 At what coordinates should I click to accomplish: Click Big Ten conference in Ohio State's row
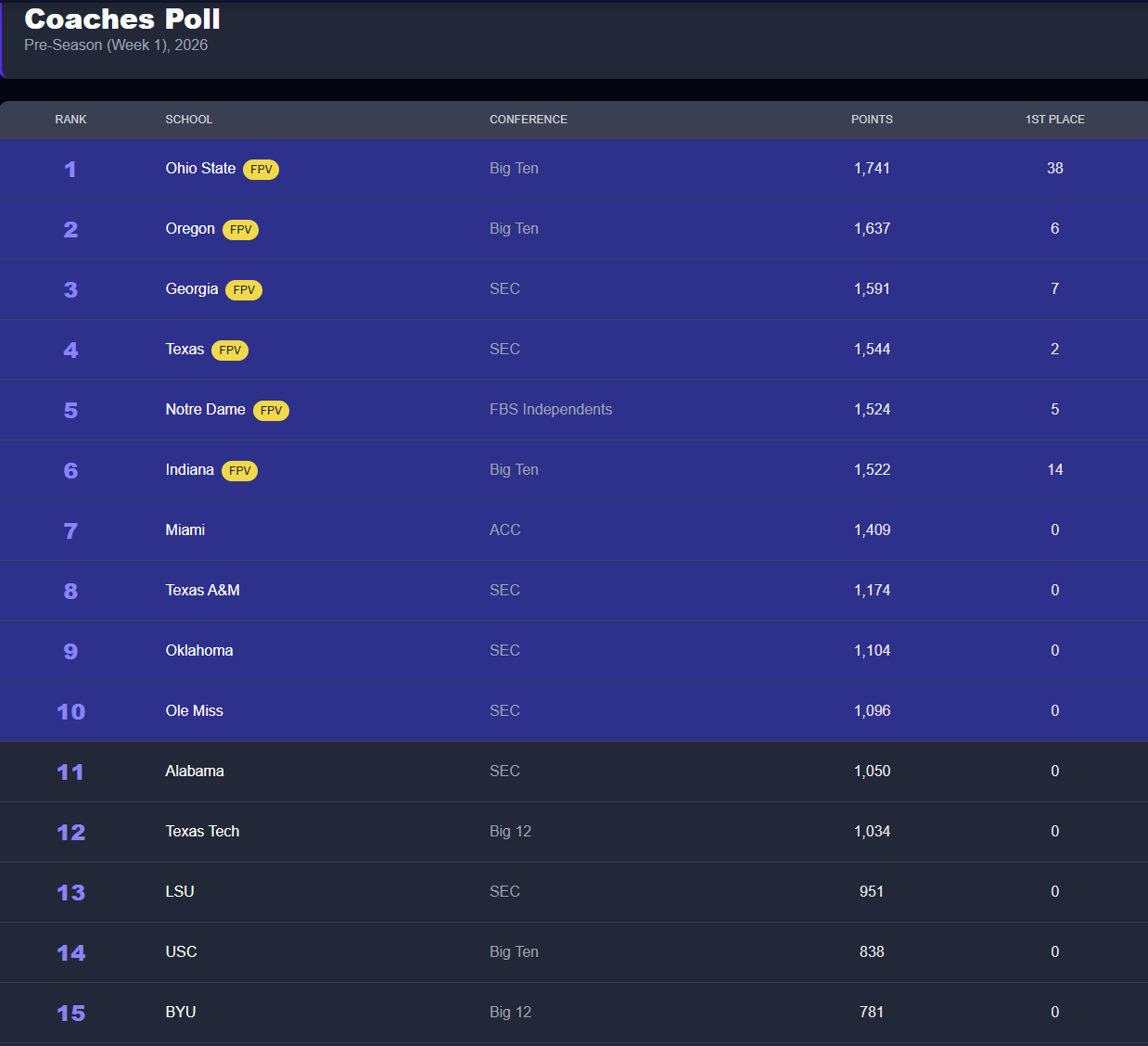tap(514, 168)
